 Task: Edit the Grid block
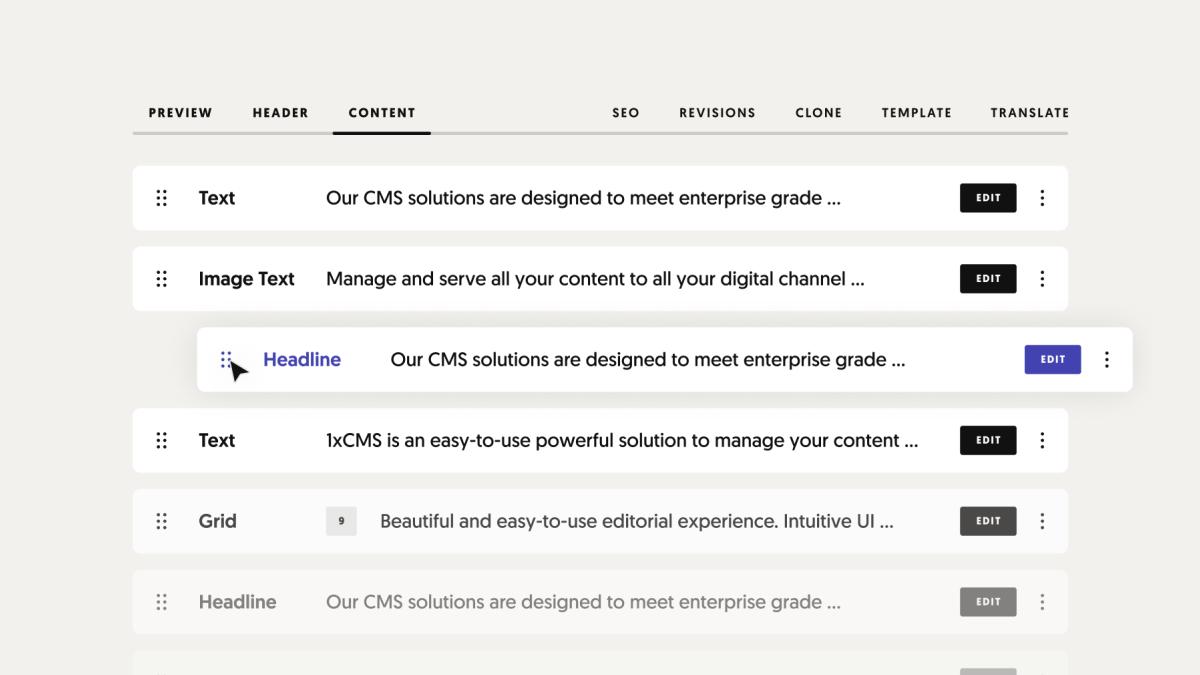tap(988, 521)
